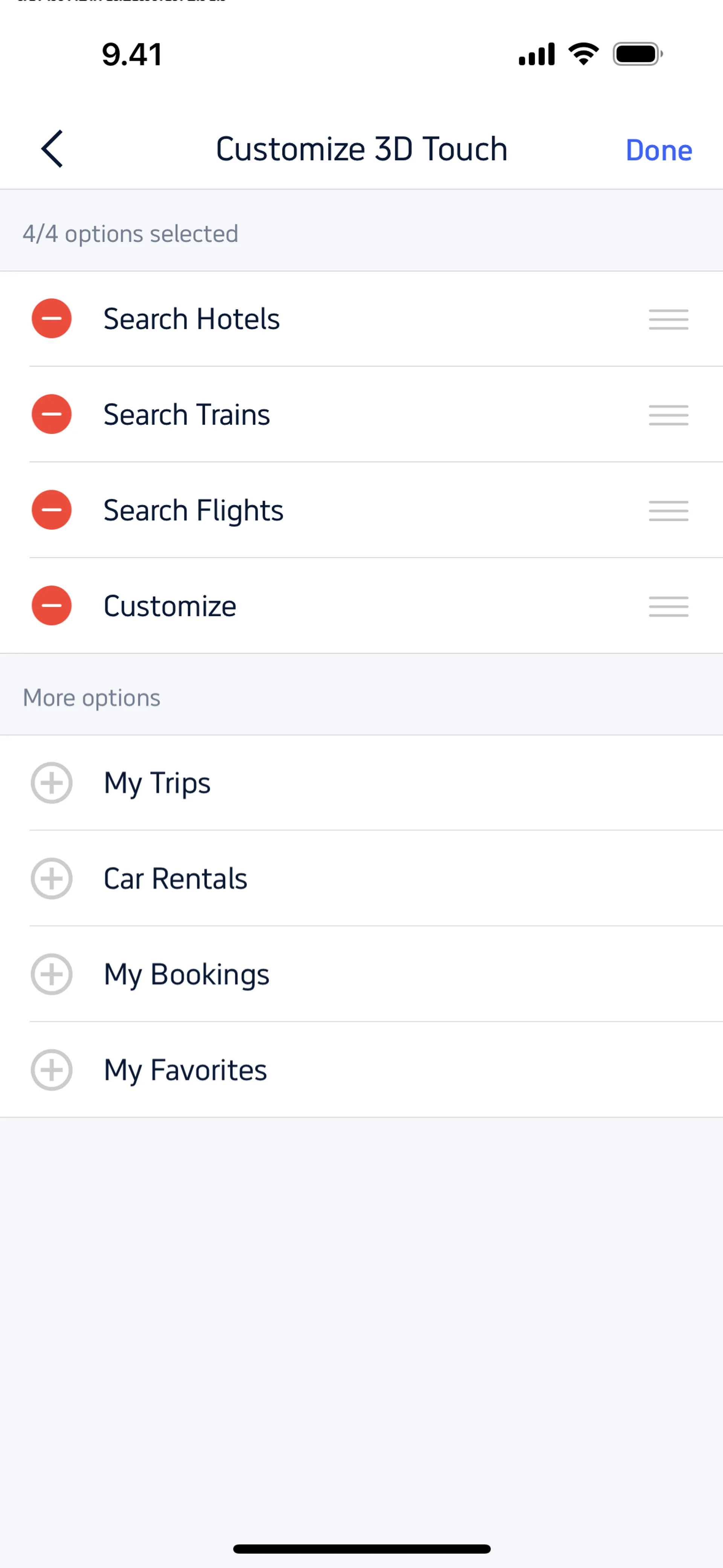This screenshot has width=723, height=1568.
Task: Remove Search Trains with red minus icon
Action: coord(52,414)
